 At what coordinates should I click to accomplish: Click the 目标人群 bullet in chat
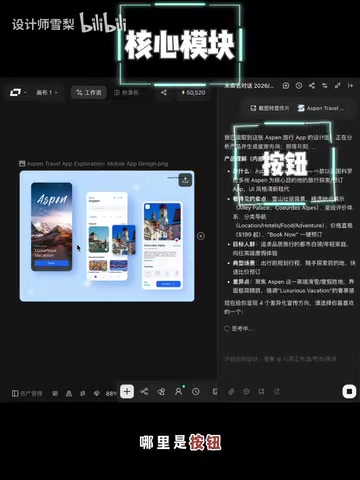click(x=290, y=249)
